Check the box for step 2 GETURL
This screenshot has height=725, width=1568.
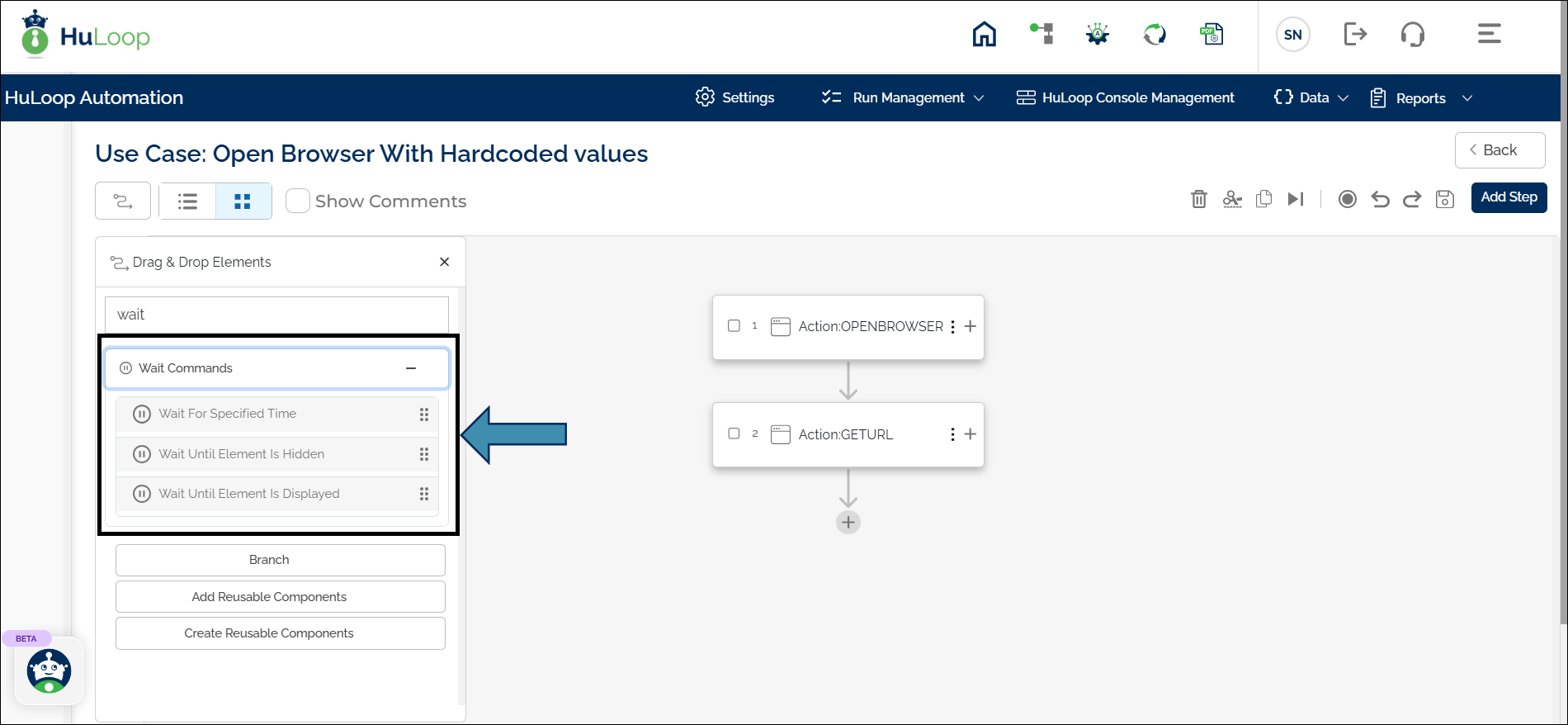coord(734,434)
